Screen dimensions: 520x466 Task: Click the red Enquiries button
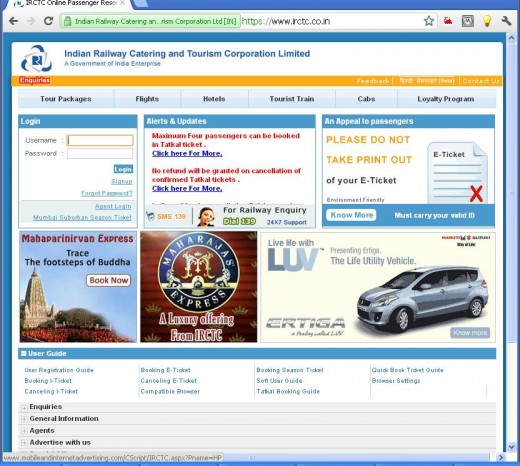coord(35,80)
